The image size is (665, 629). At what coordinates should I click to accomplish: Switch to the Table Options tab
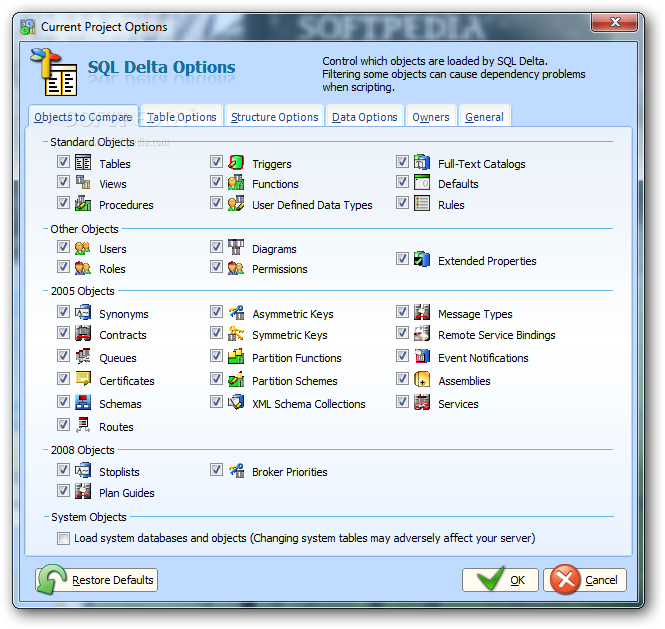[x=182, y=117]
